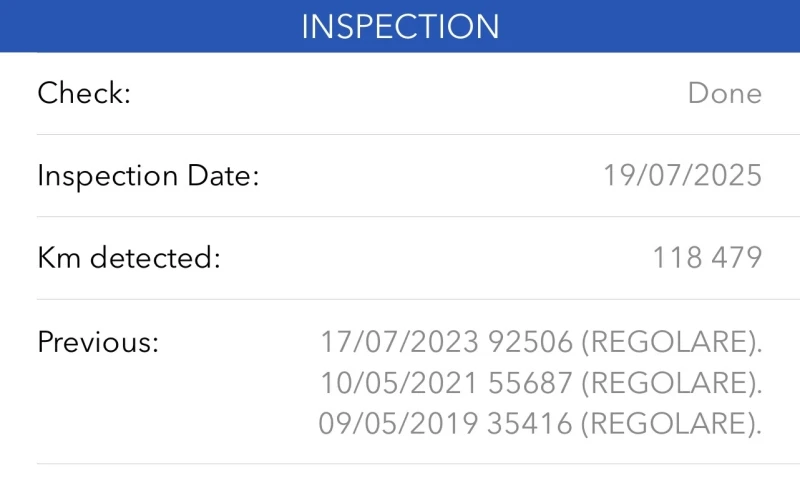
Task: Click the "Check:" row label
Action: (85, 94)
